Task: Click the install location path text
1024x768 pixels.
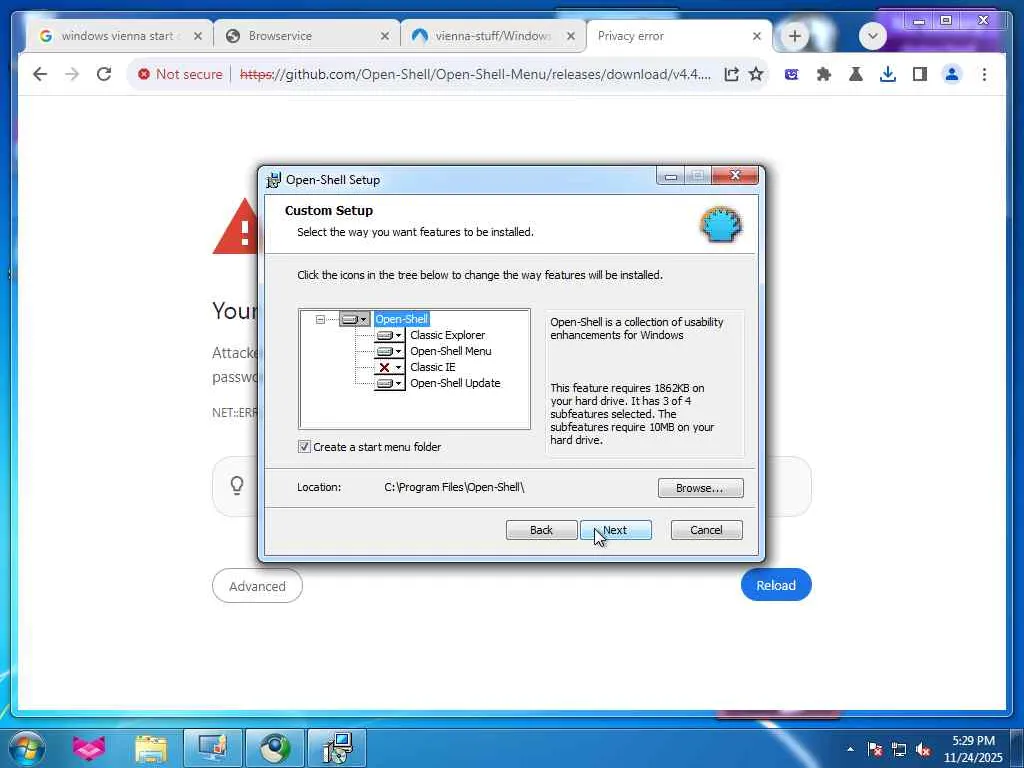Action: (x=454, y=487)
